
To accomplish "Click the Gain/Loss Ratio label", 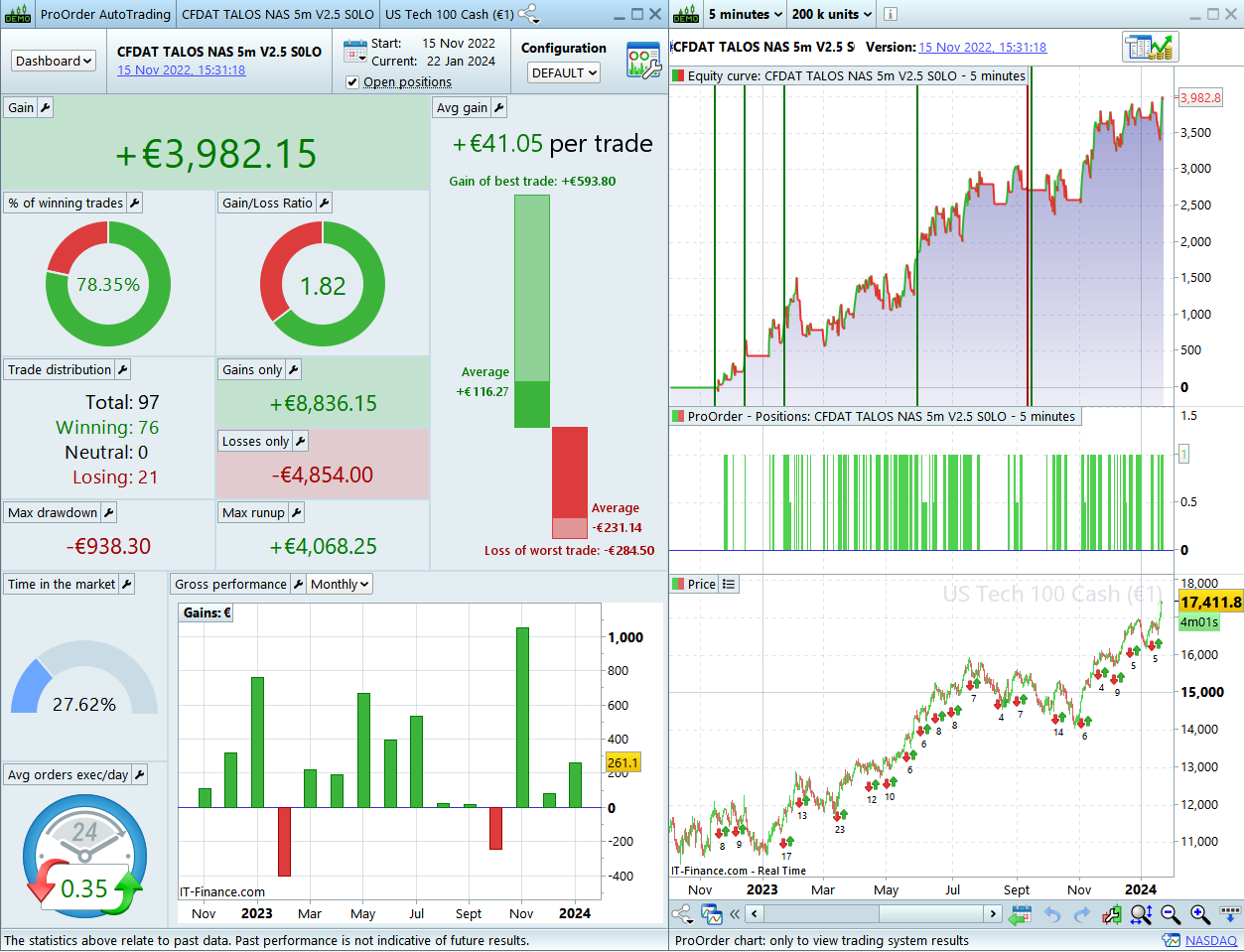I will pyautogui.click(x=267, y=204).
